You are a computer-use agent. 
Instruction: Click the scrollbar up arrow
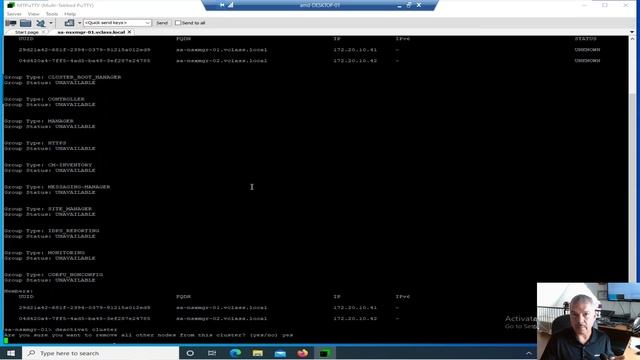pos(632,39)
